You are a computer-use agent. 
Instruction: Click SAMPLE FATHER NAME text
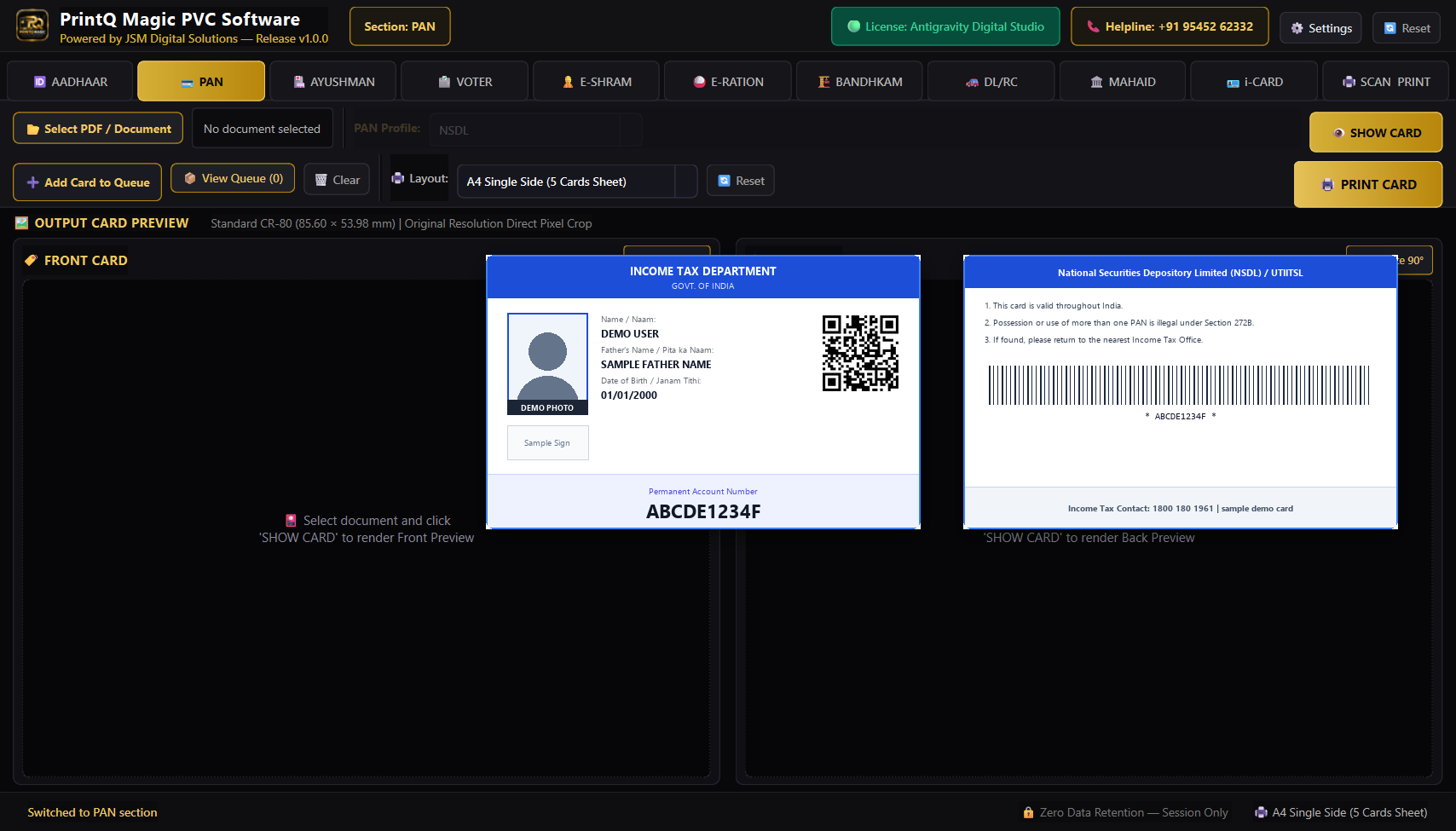(656, 365)
